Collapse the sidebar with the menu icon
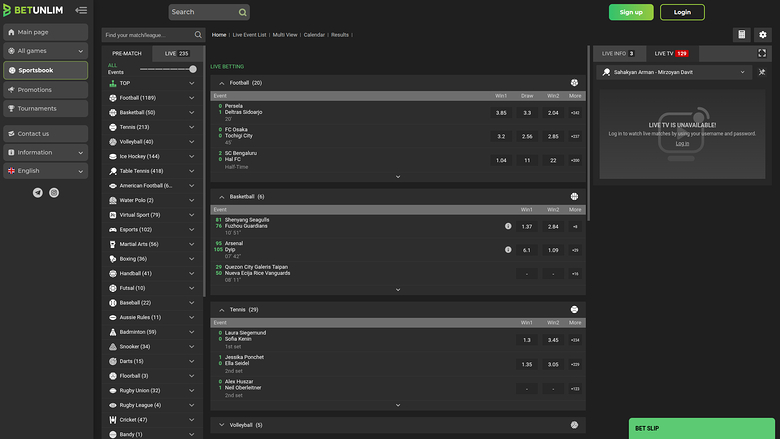This screenshot has height=439, width=780. (x=81, y=11)
